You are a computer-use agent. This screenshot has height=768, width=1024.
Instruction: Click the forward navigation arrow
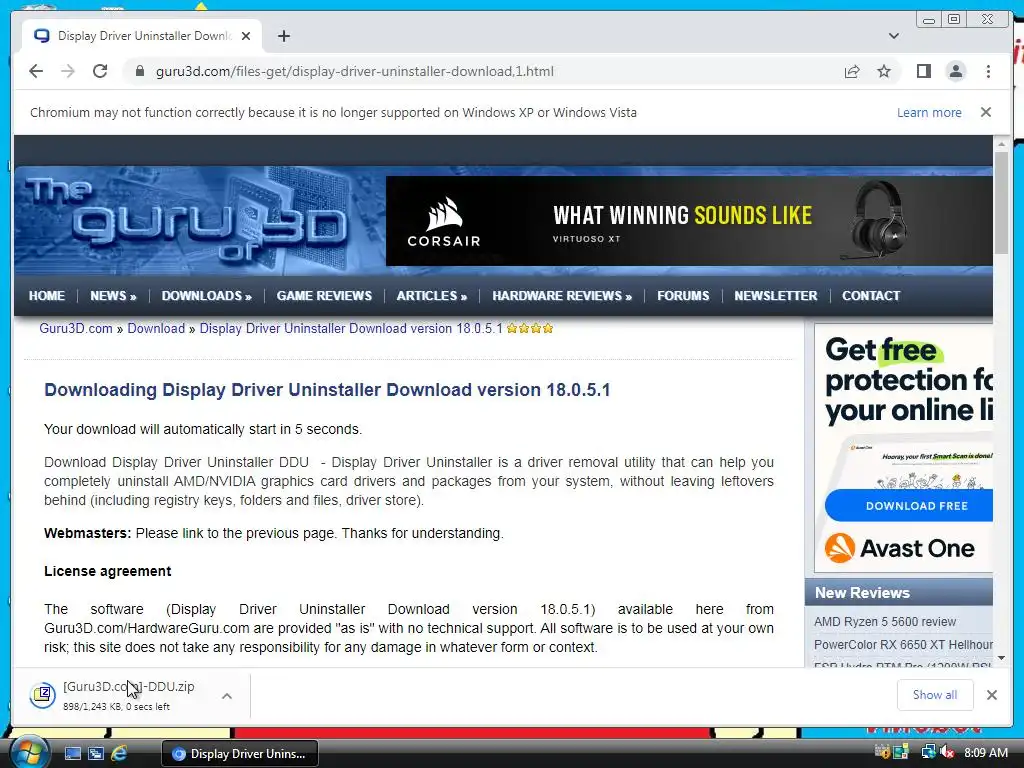click(68, 71)
